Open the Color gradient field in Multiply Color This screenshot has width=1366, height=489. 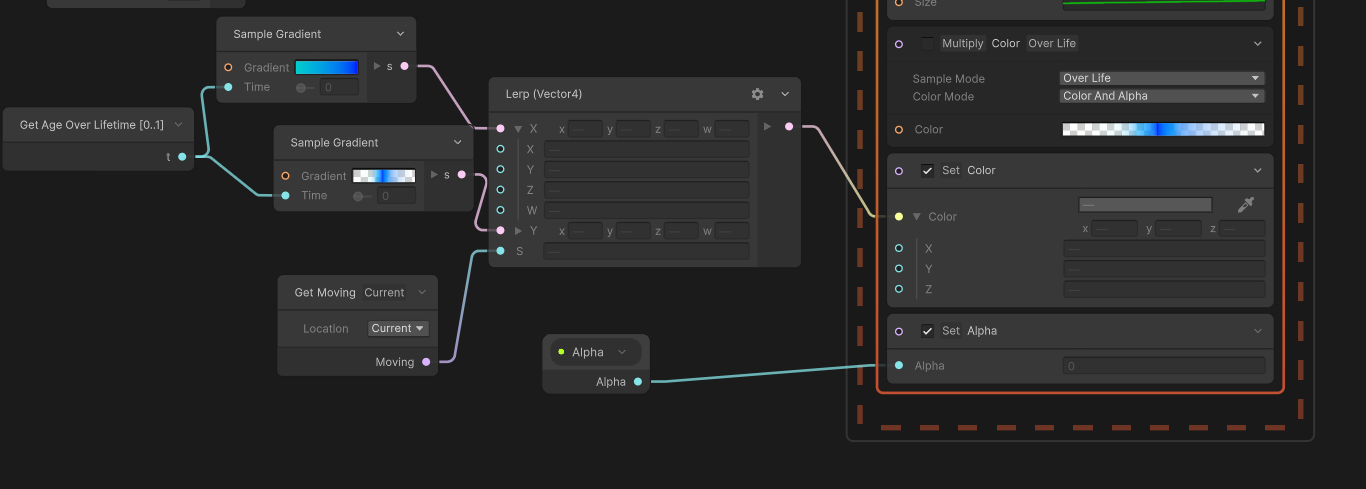[x=1163, y=129]
